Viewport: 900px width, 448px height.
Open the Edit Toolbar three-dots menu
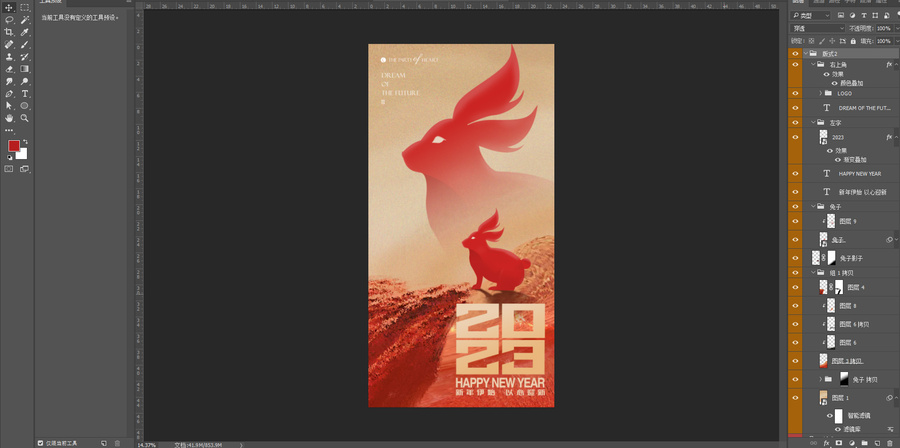[9, 130]
